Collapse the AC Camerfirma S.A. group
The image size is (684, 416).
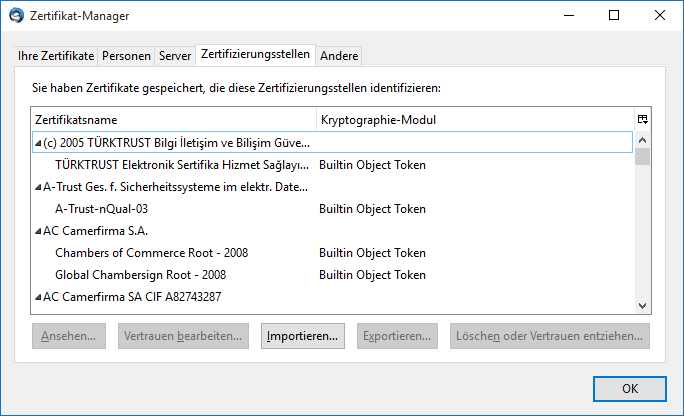pyautogui.click(x=38, y=231)
